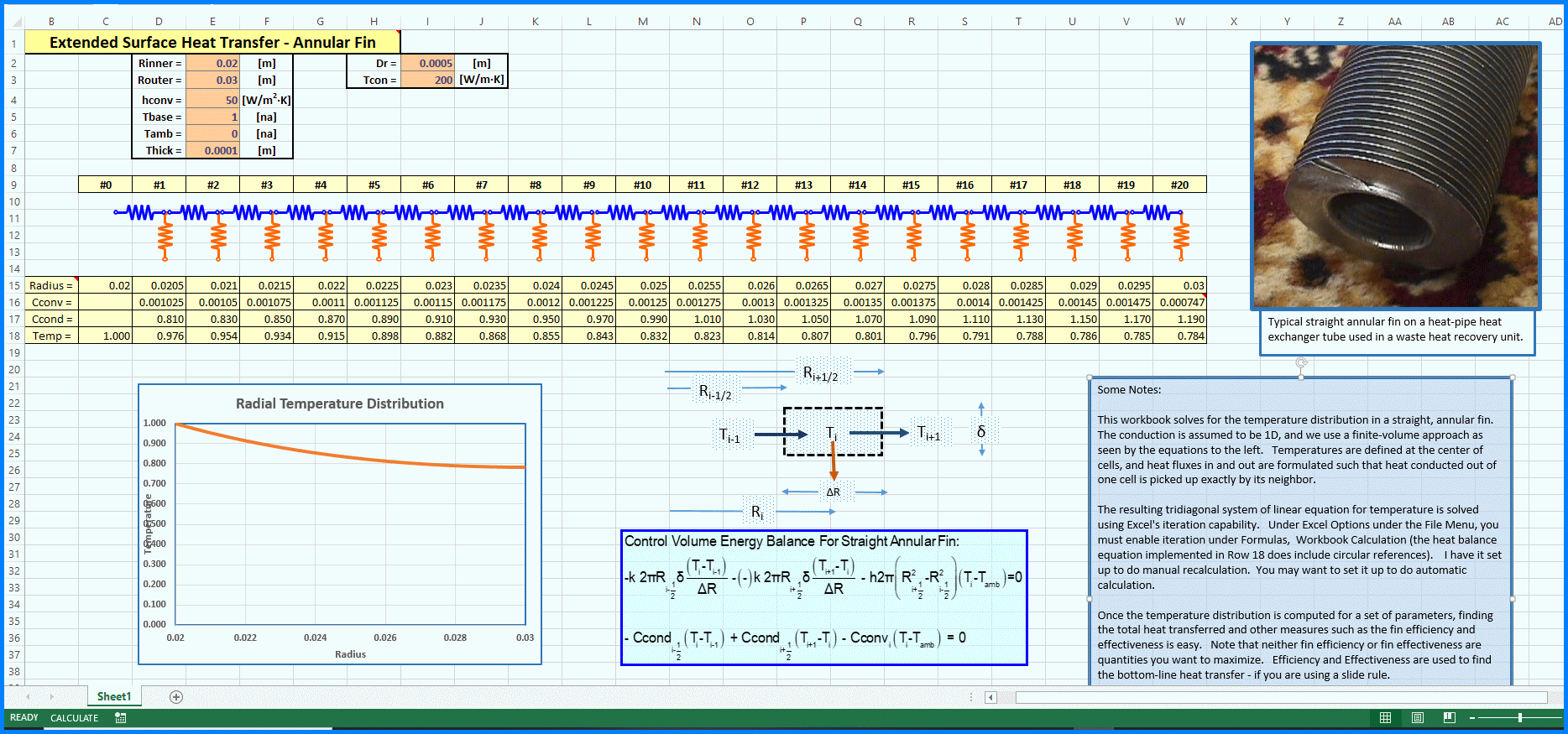Select the Tcon value cell containing 200
This screenshot has height=734, width=1568.
[x=427, y=81]
